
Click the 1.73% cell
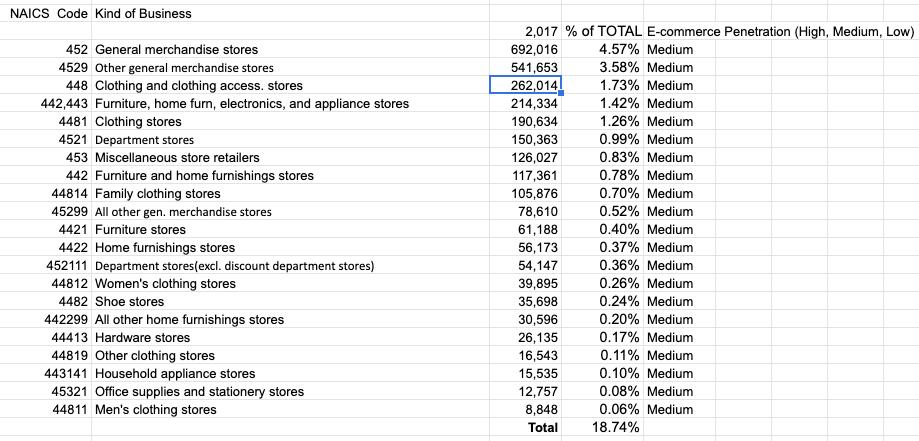602,86
